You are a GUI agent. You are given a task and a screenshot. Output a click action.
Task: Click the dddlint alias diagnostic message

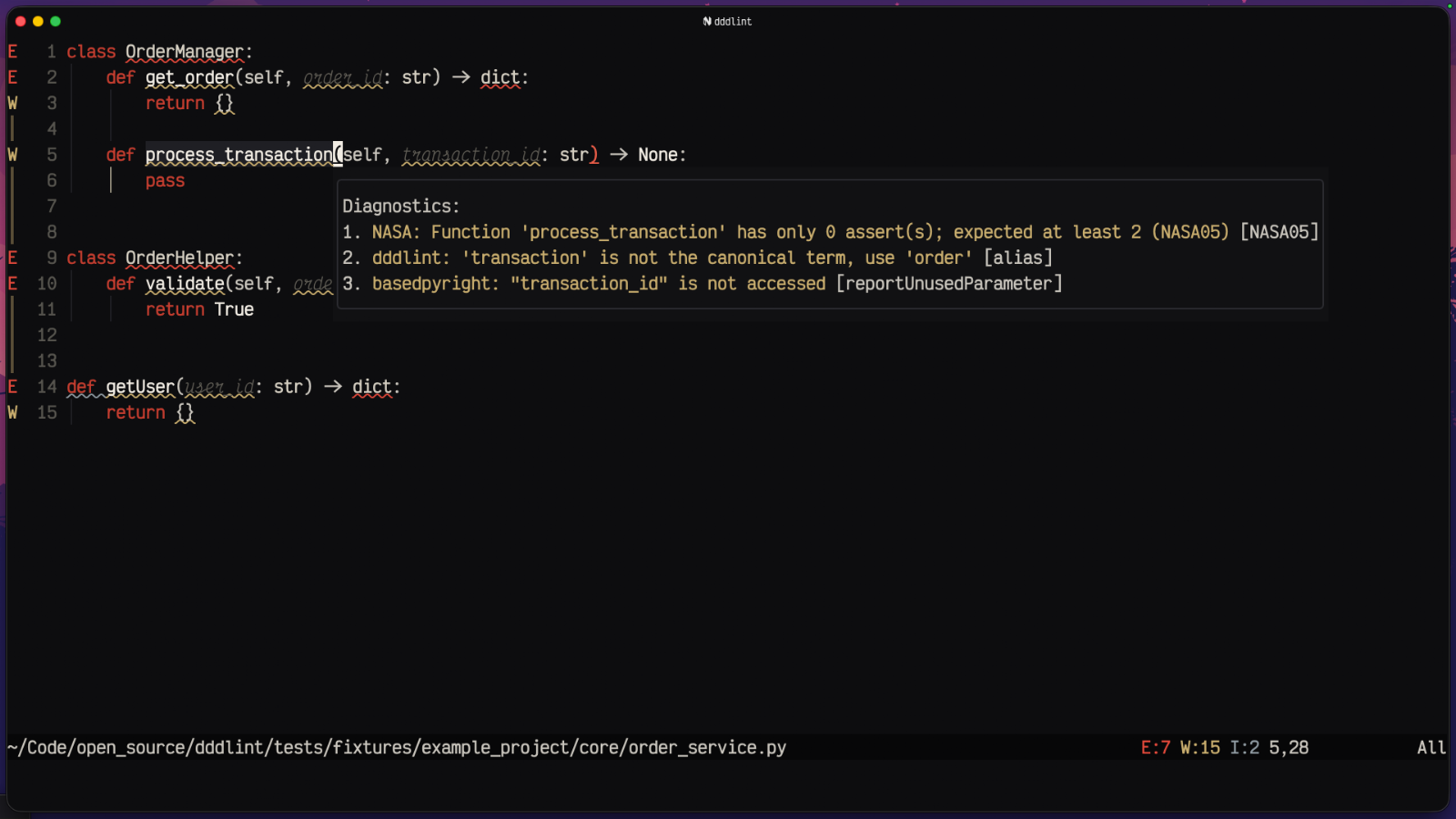[x=697, y=258]
